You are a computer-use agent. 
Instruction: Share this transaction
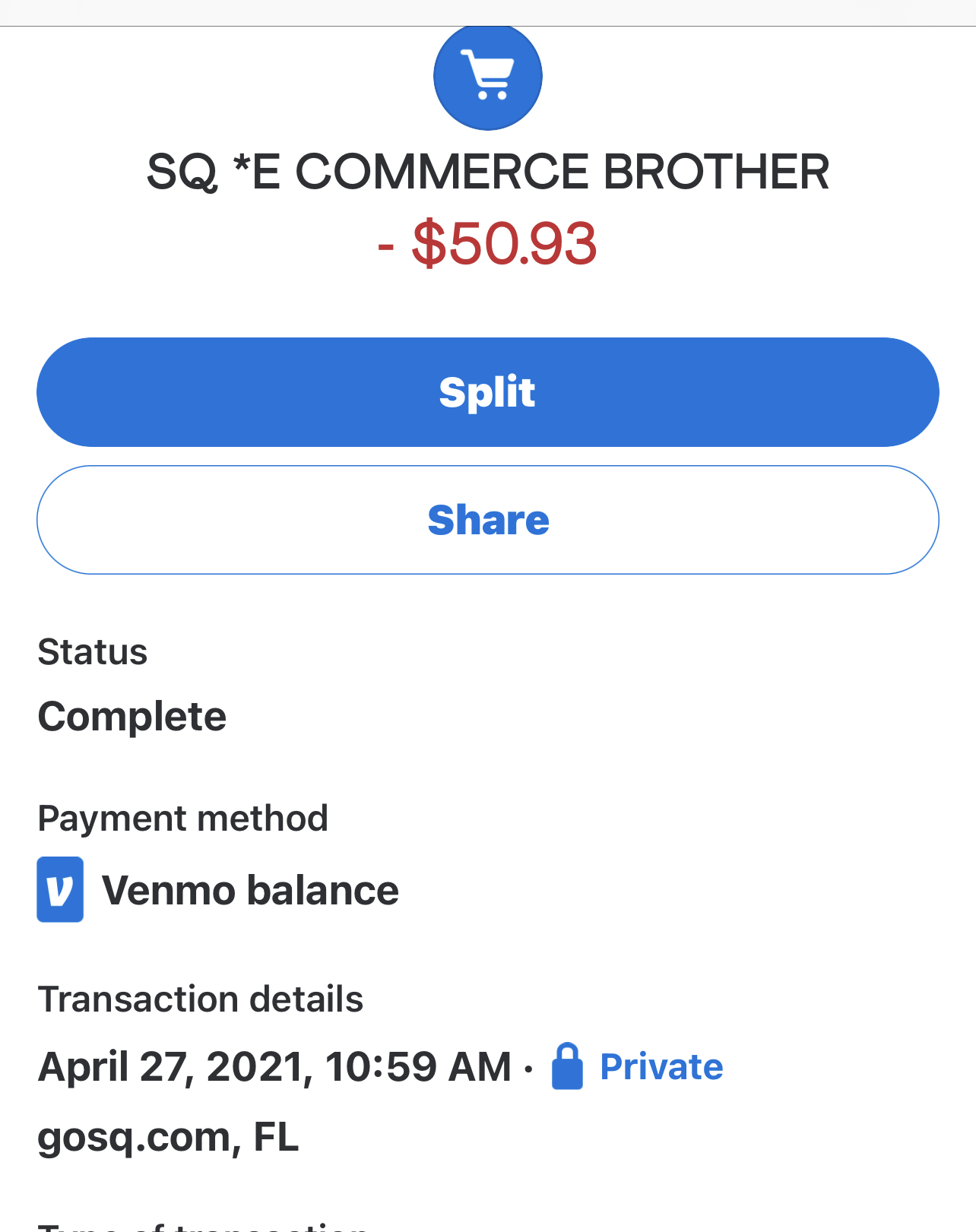(x=488, y=520)
